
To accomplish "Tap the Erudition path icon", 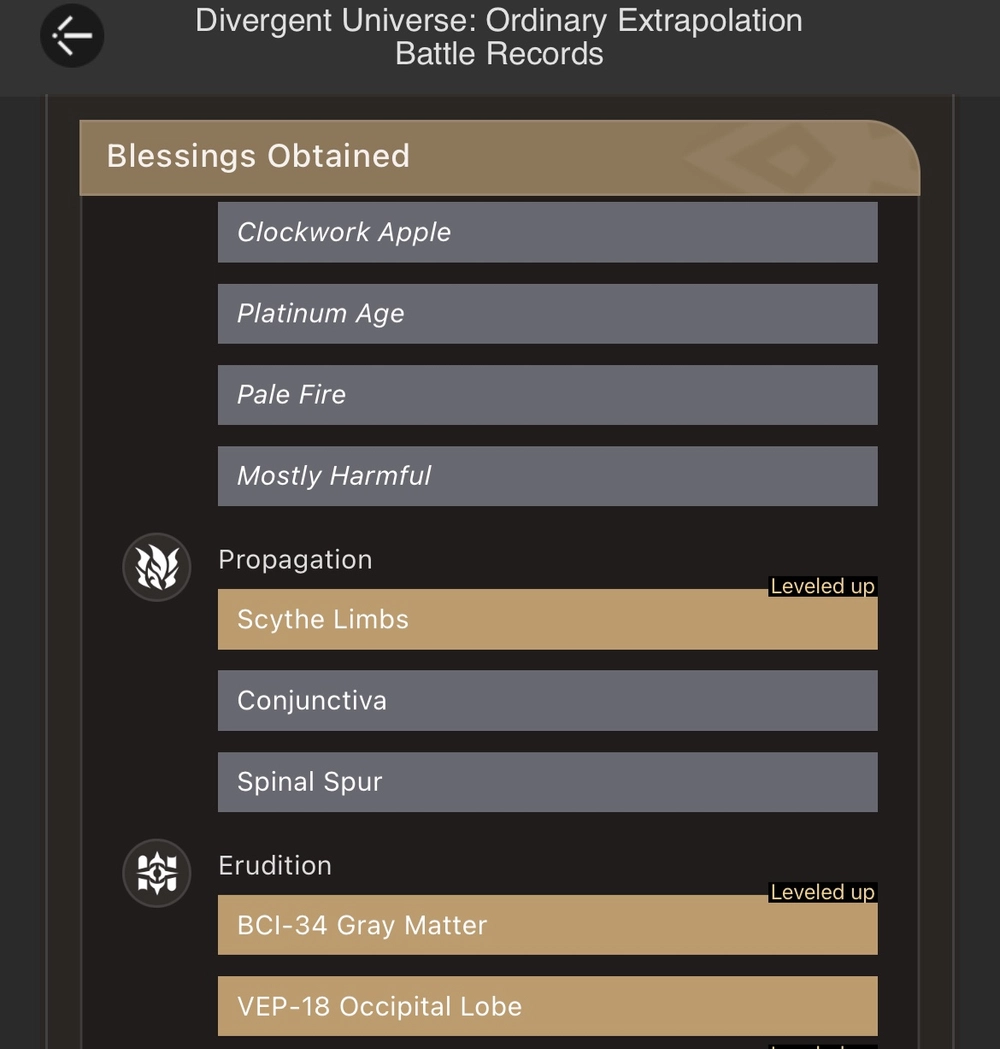I will (156, 873).
